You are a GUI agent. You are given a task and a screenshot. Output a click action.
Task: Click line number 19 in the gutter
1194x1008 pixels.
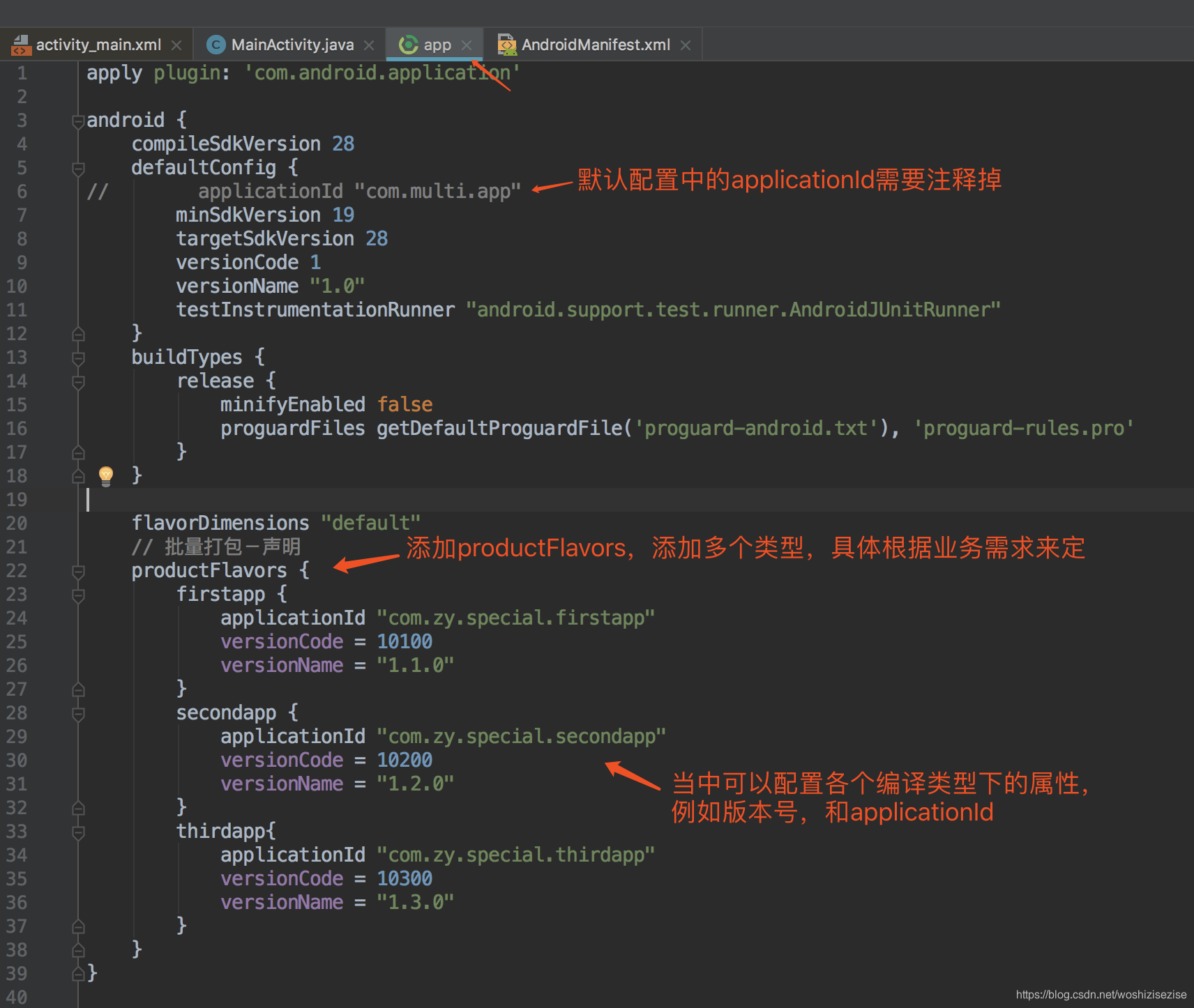17,500
